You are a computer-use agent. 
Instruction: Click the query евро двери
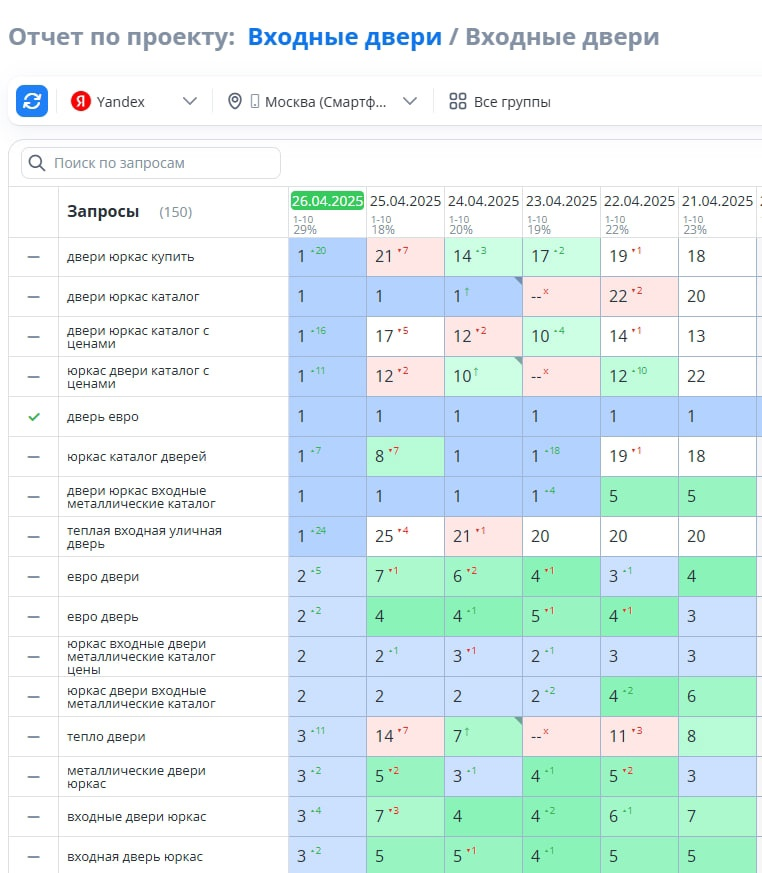pyautogui.click(x=103, y=577)
